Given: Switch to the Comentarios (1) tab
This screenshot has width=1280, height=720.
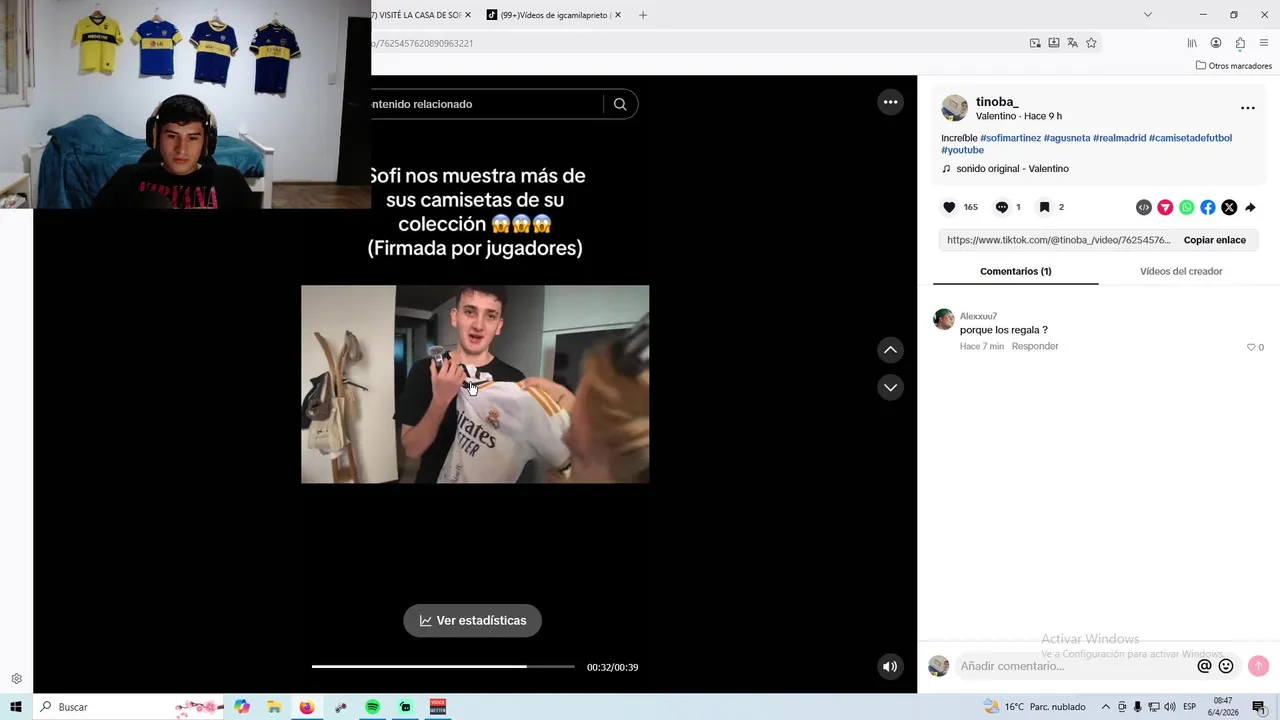Looking at the screenshot, I should pyautogui.click(x=1015, y=271).
